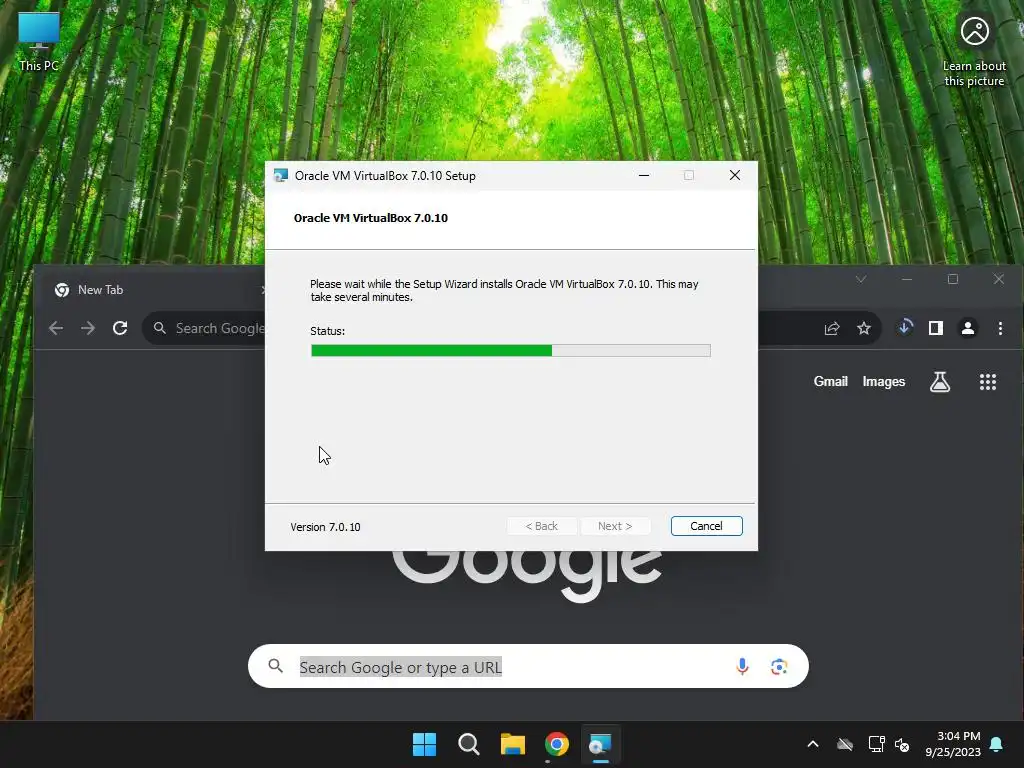Open Gmail link on Google page

(830, 381)
